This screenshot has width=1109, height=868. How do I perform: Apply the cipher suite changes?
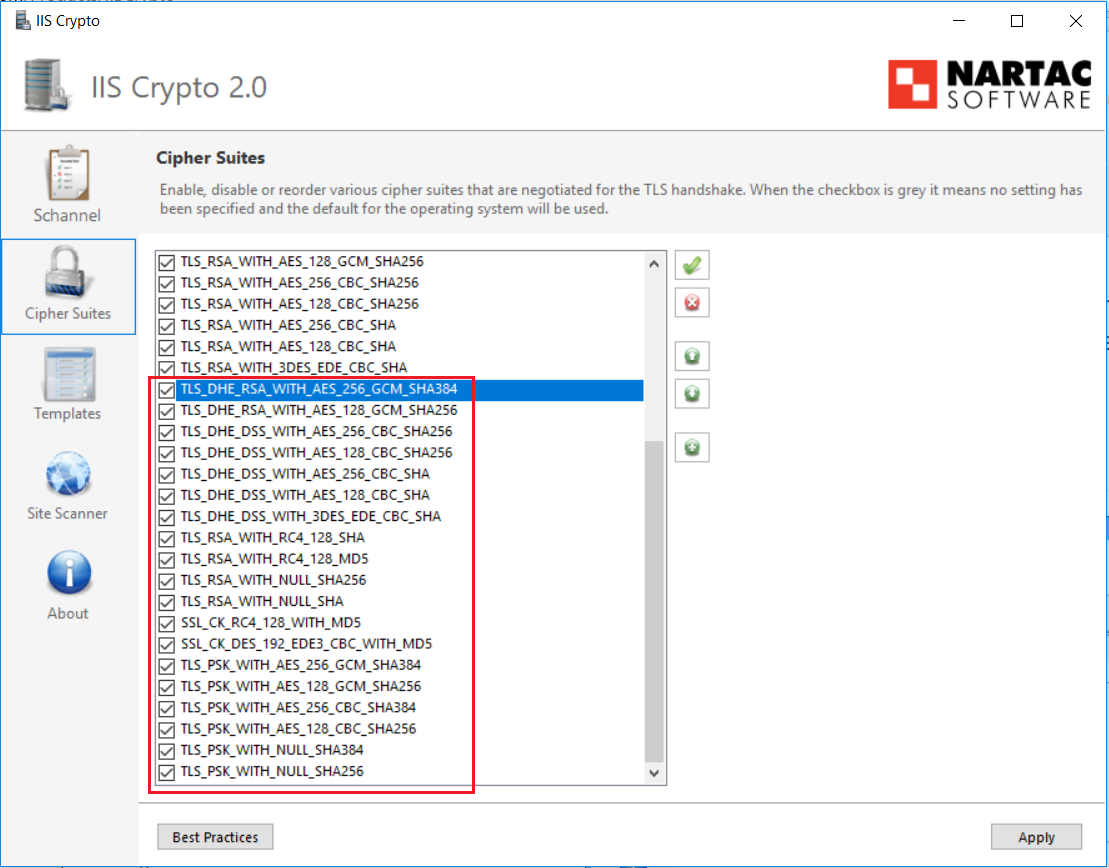click(x=1036, y=836)
